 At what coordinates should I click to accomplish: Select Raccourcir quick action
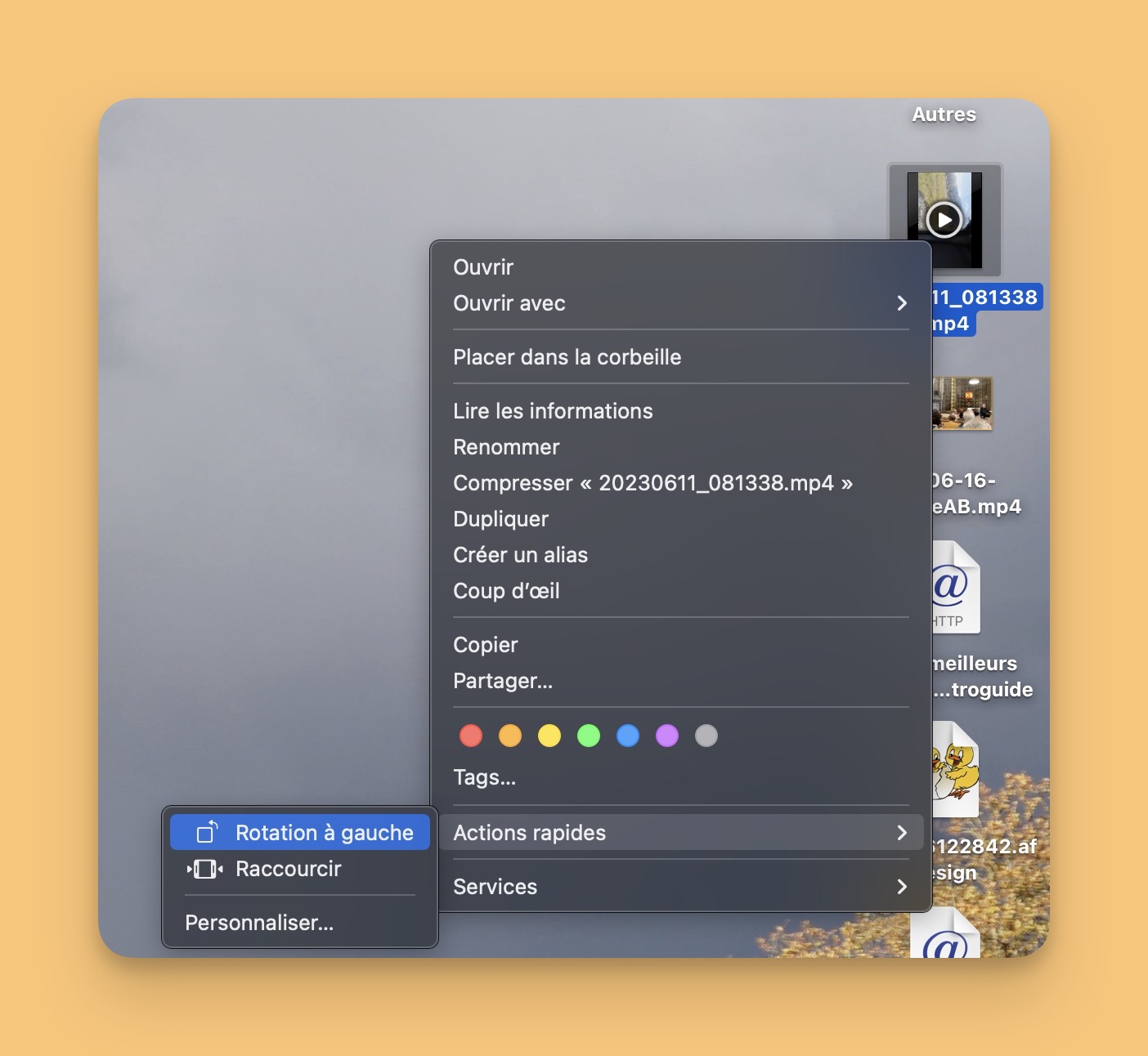tap(300, 869)
